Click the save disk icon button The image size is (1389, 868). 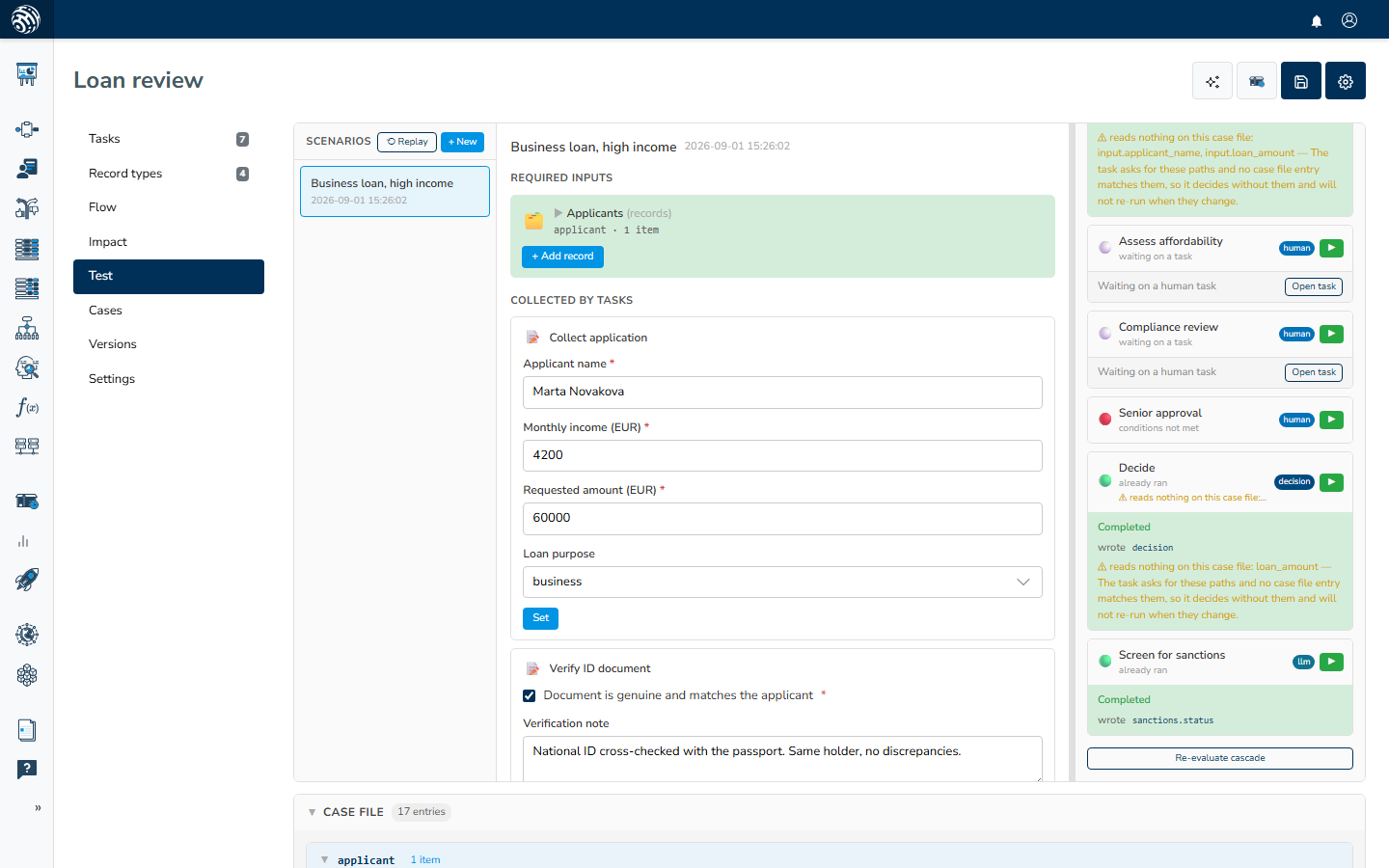coord(1301,81)
